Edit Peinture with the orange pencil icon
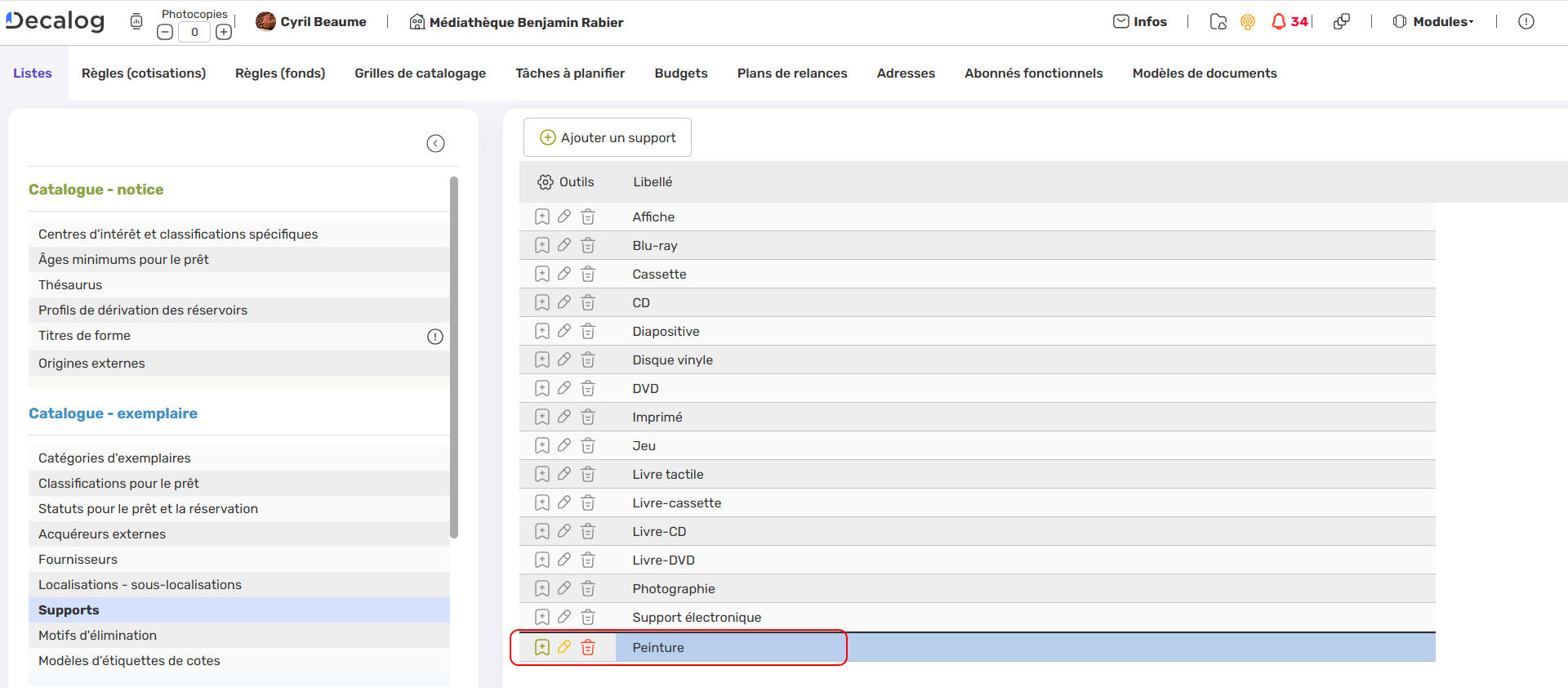Viewport: 1568px width, 688px height. (x=564, y=647)
